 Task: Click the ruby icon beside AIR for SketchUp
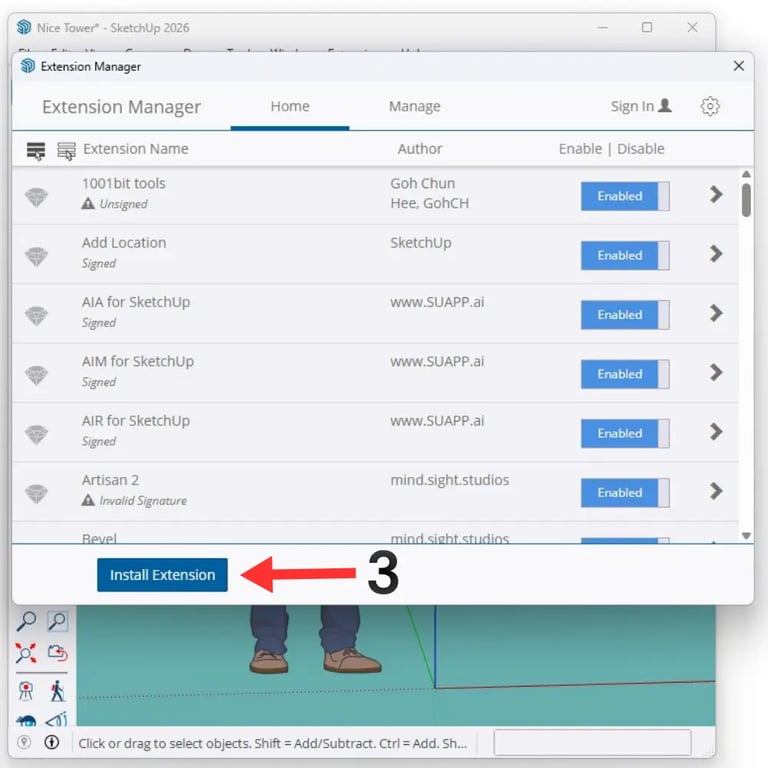click(37, 434)
